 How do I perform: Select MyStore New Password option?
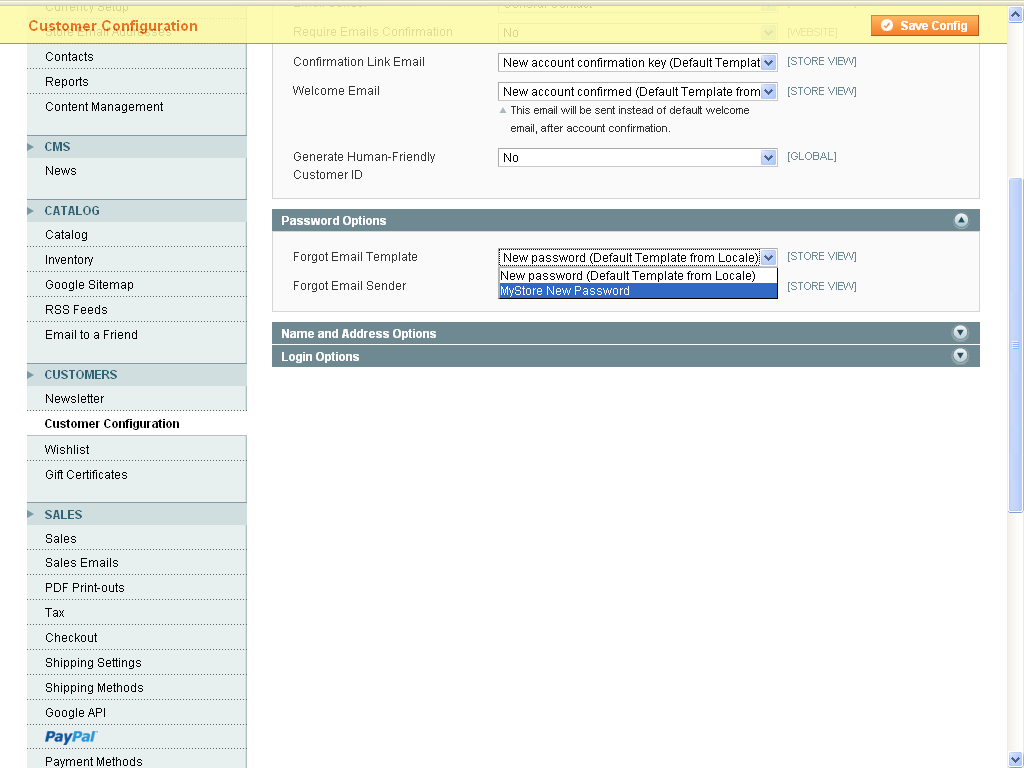(637, 291)
